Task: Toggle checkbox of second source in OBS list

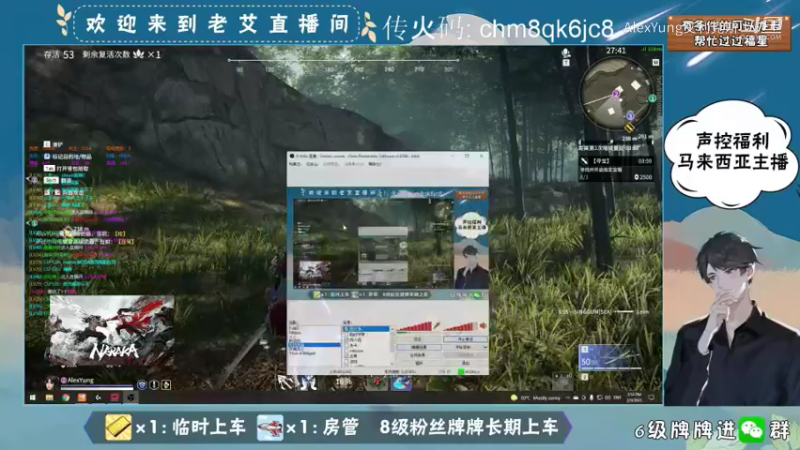Action: coord(347,335)
